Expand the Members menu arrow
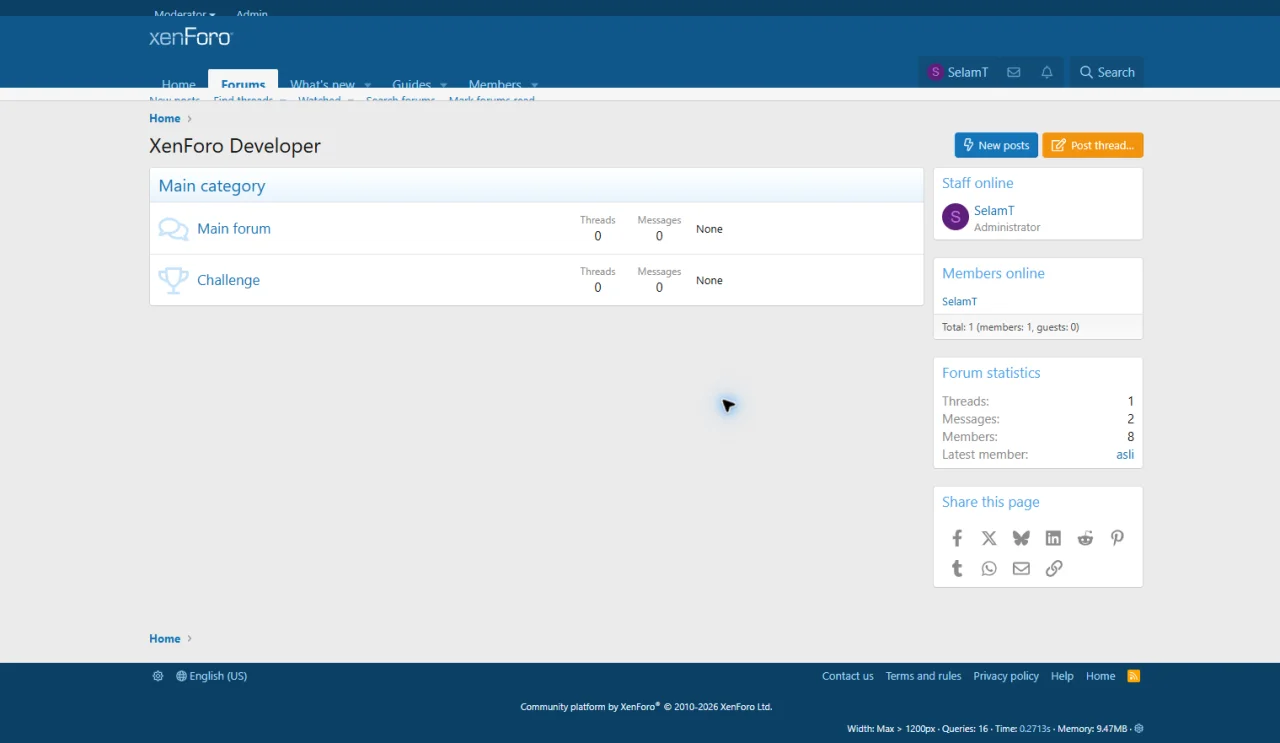Viewport: 1280px width, 743px height. click(534, 84)
